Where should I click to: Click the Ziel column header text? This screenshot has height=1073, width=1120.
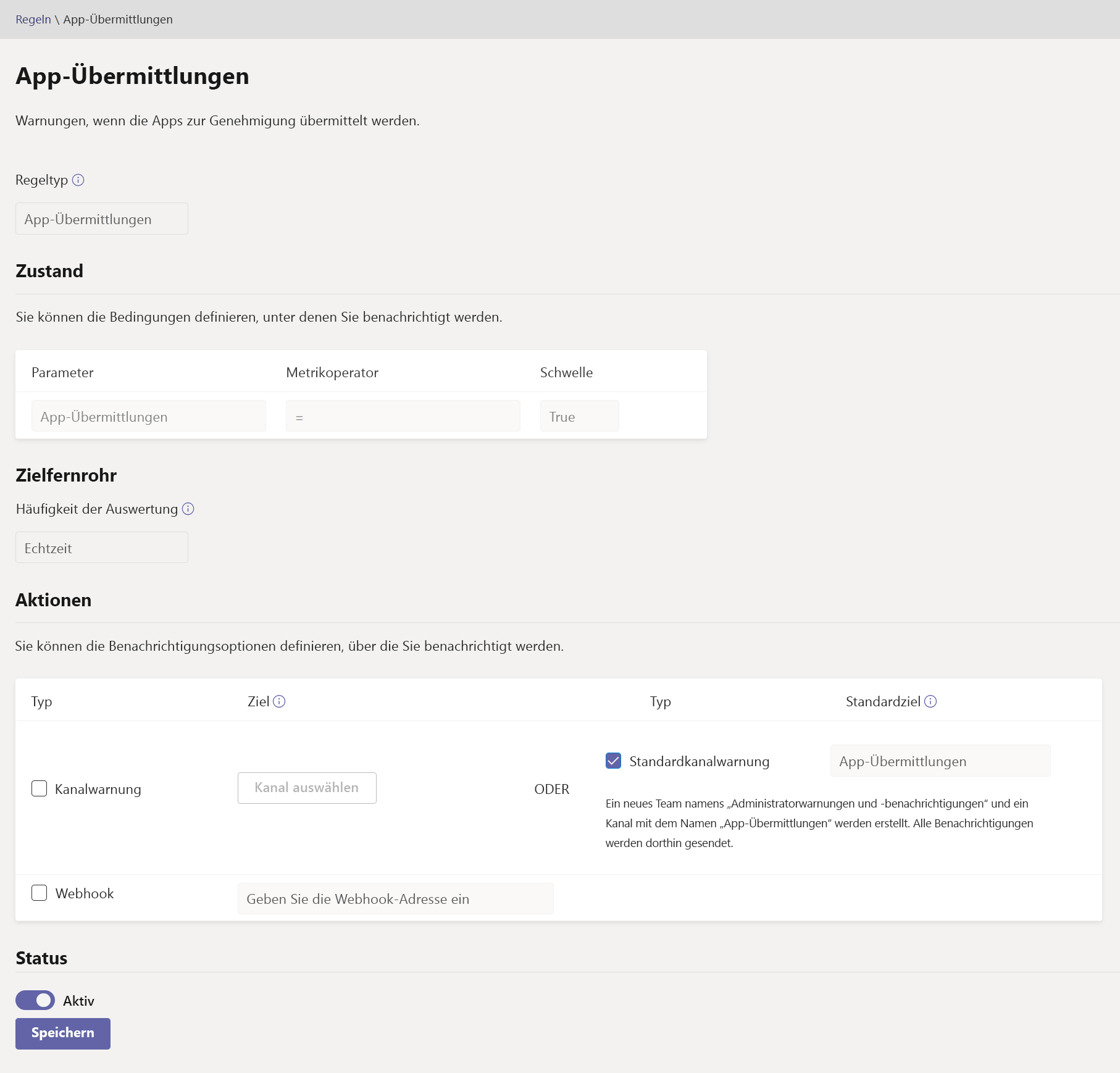(258, 701)
